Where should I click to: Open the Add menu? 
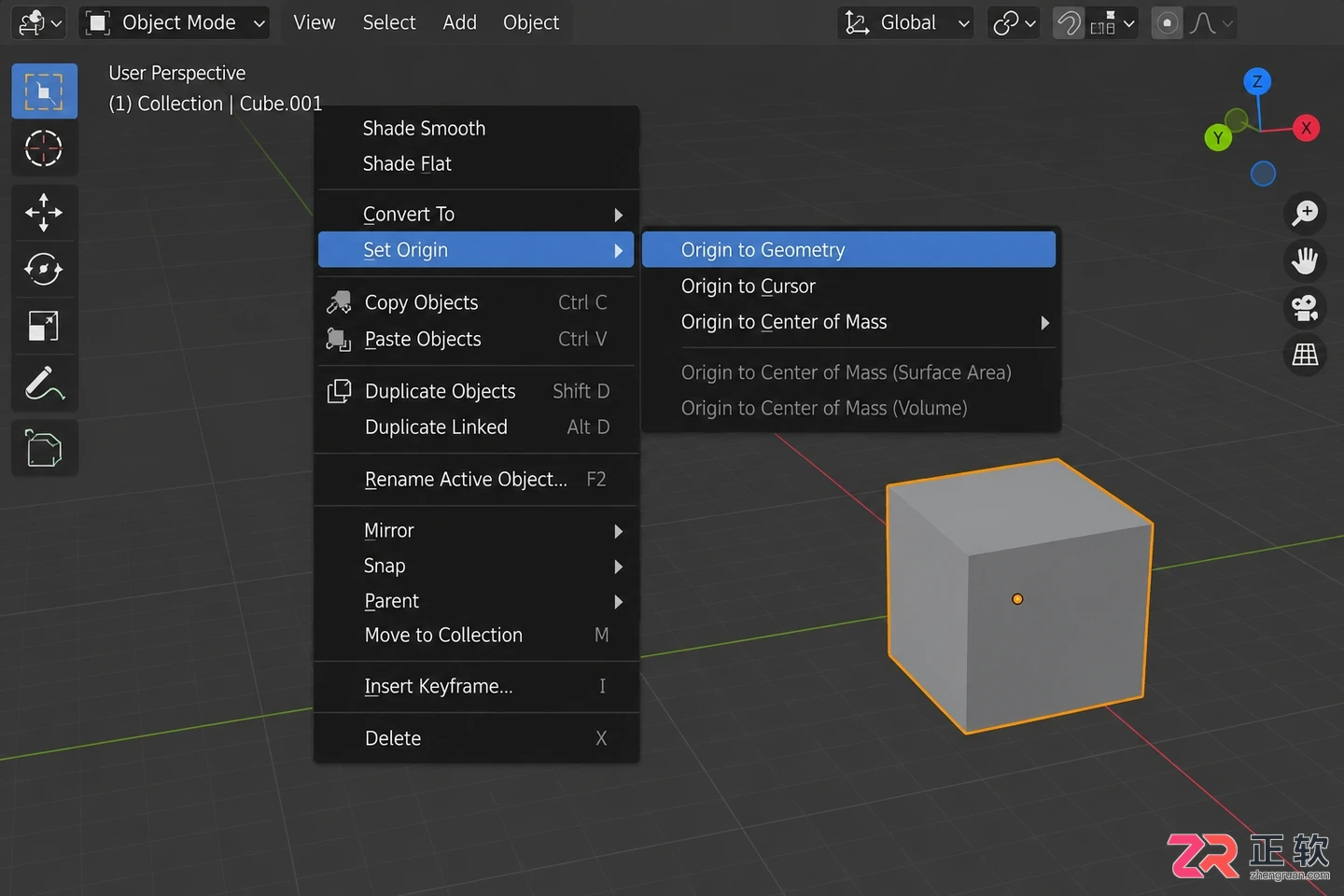click(459, 22)
